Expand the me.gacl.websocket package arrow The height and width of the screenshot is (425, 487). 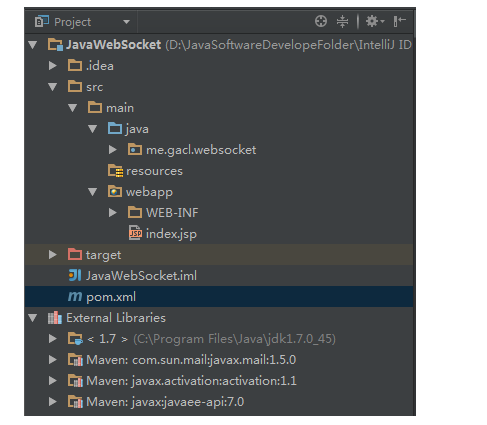113,150
